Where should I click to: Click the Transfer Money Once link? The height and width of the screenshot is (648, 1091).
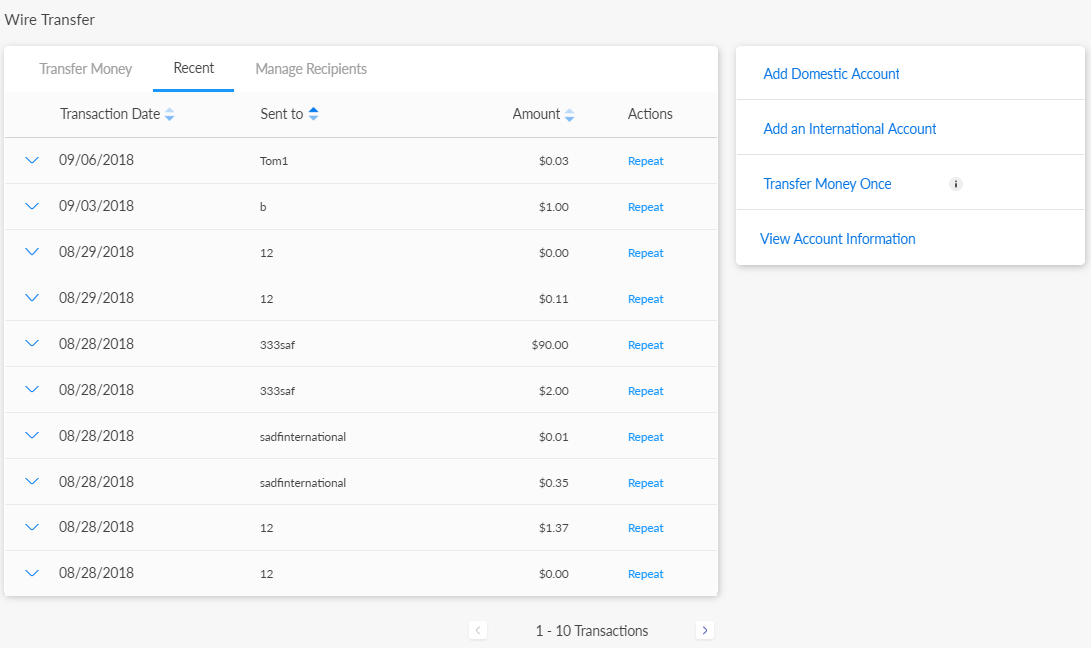(x=827, y=184)
